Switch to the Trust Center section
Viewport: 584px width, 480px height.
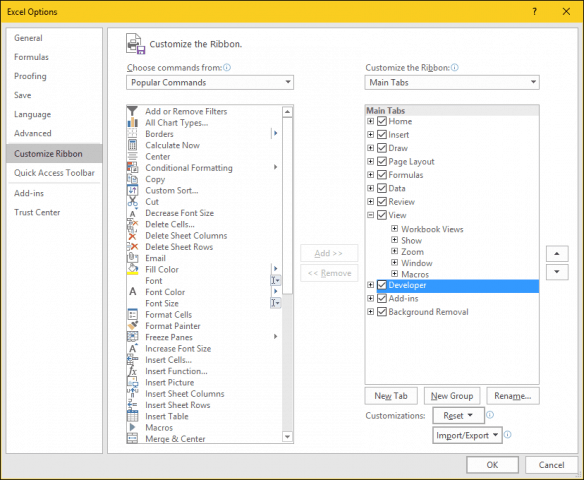(x=37, y=212)
